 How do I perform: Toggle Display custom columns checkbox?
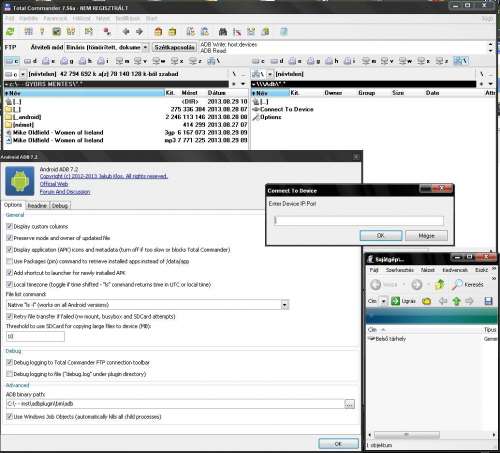point(9,226)
